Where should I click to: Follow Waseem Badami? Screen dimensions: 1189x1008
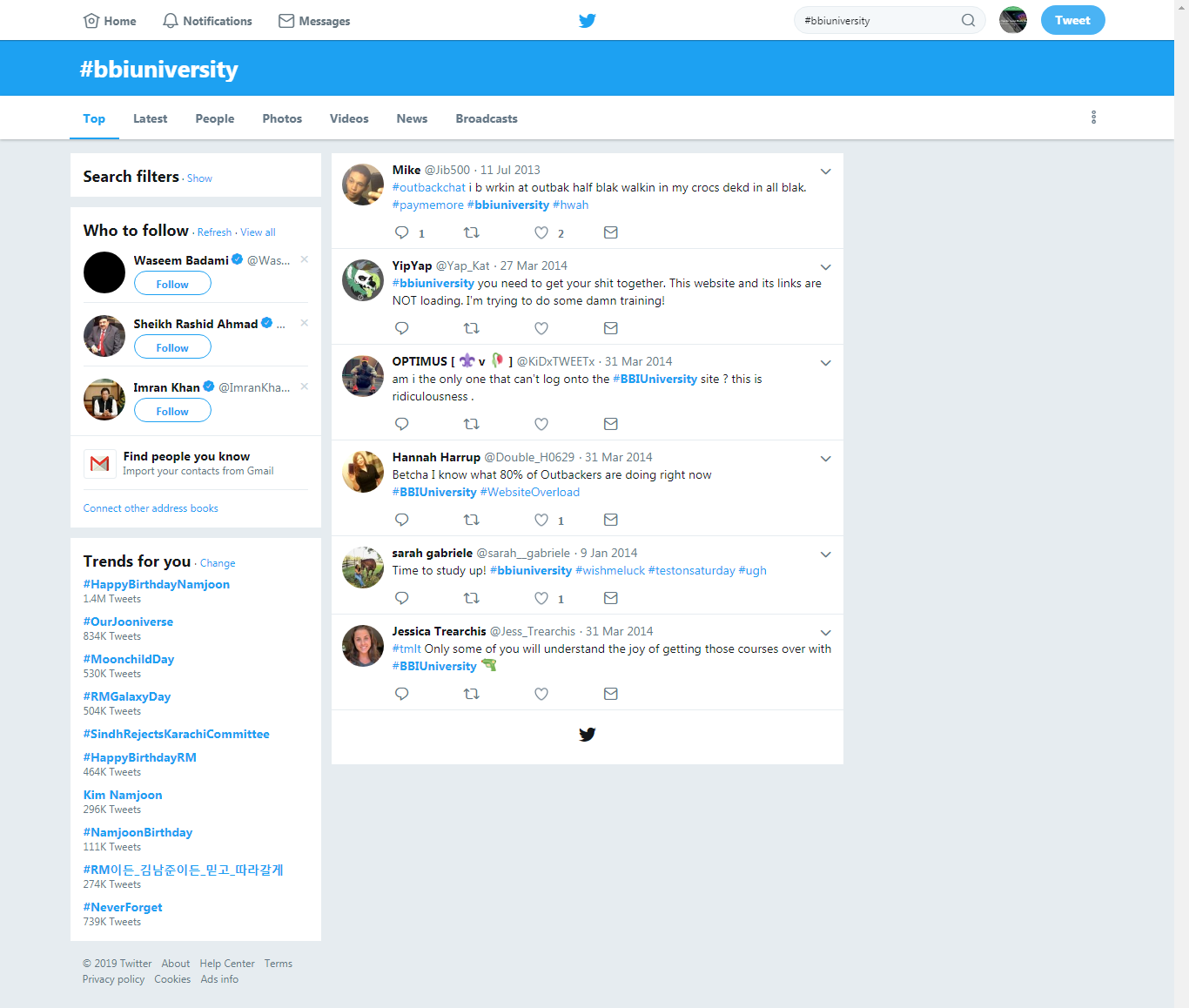click(172, 284)
